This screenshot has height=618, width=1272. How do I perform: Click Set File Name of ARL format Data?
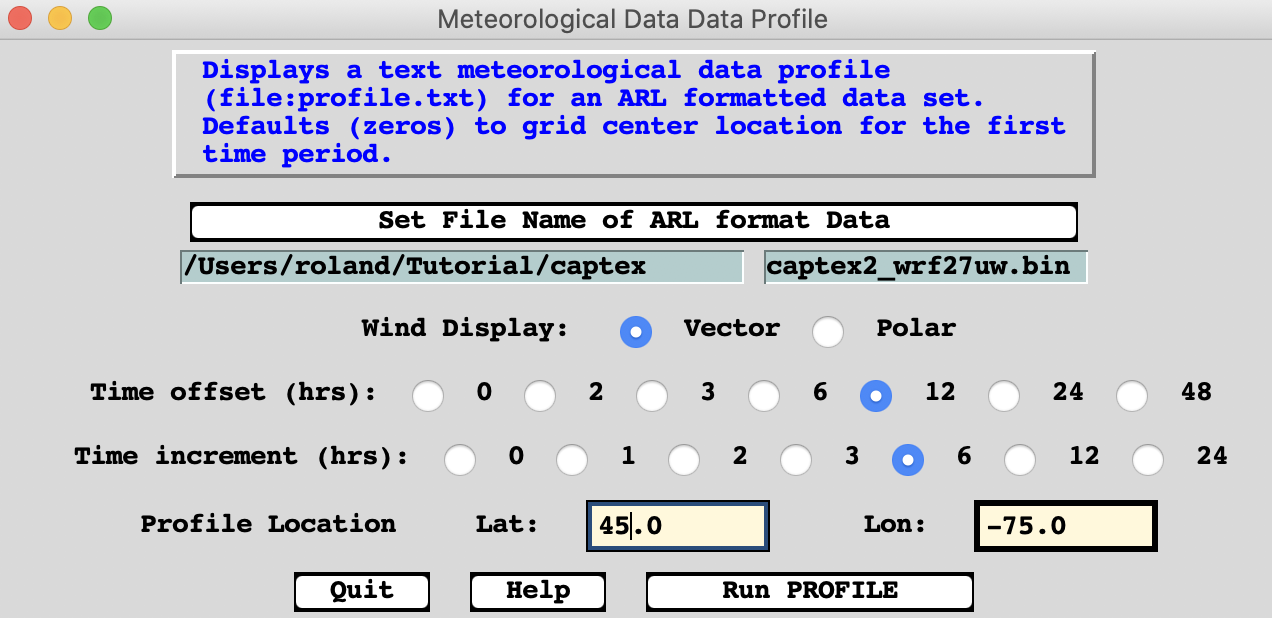click(x=633, y=221)
